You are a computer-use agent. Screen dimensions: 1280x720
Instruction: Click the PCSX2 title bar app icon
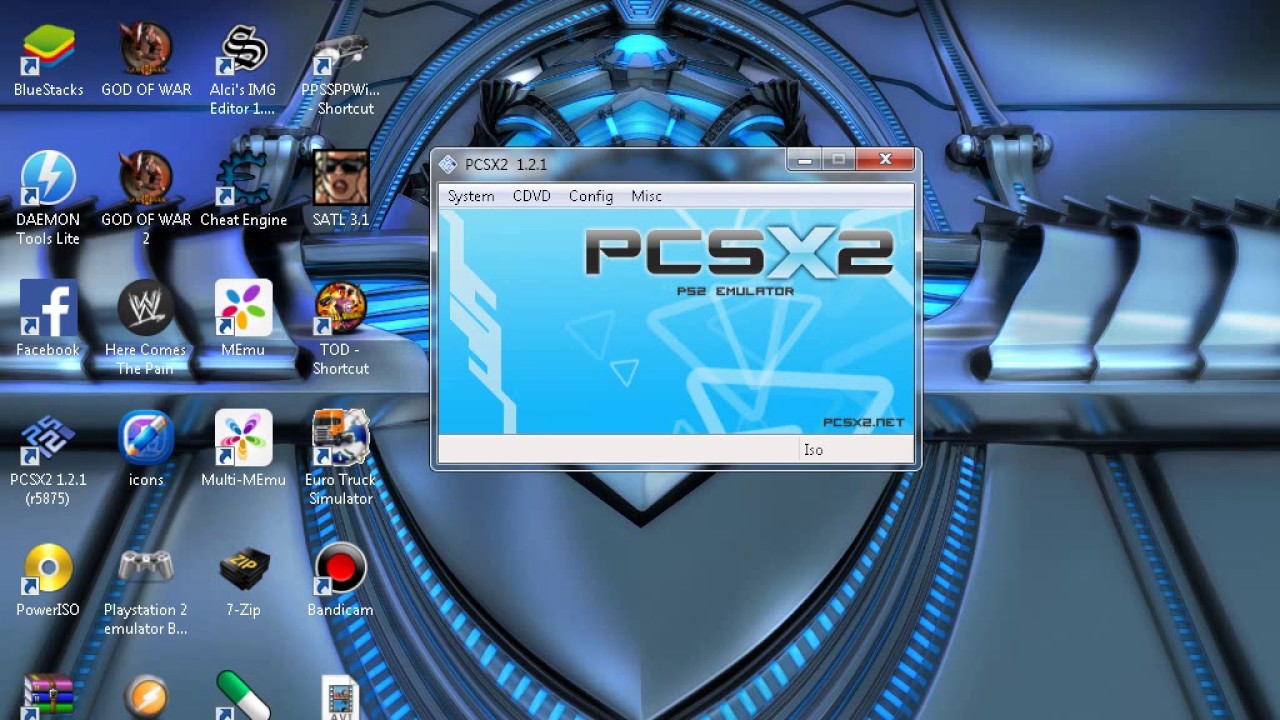click(448, 164)
